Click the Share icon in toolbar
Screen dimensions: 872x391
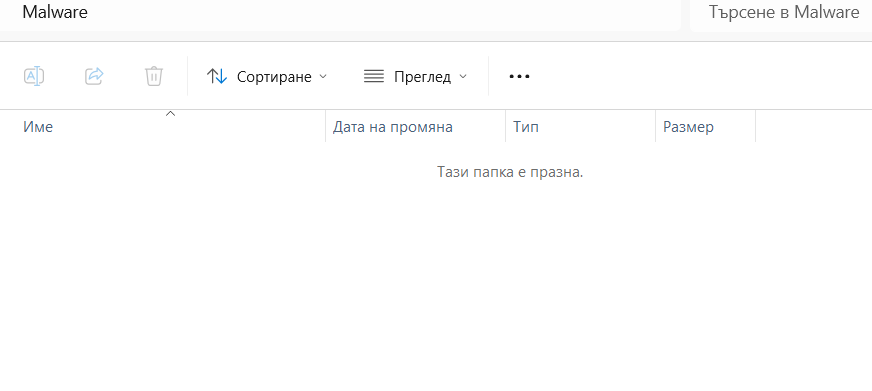click(x=94, y=76)
